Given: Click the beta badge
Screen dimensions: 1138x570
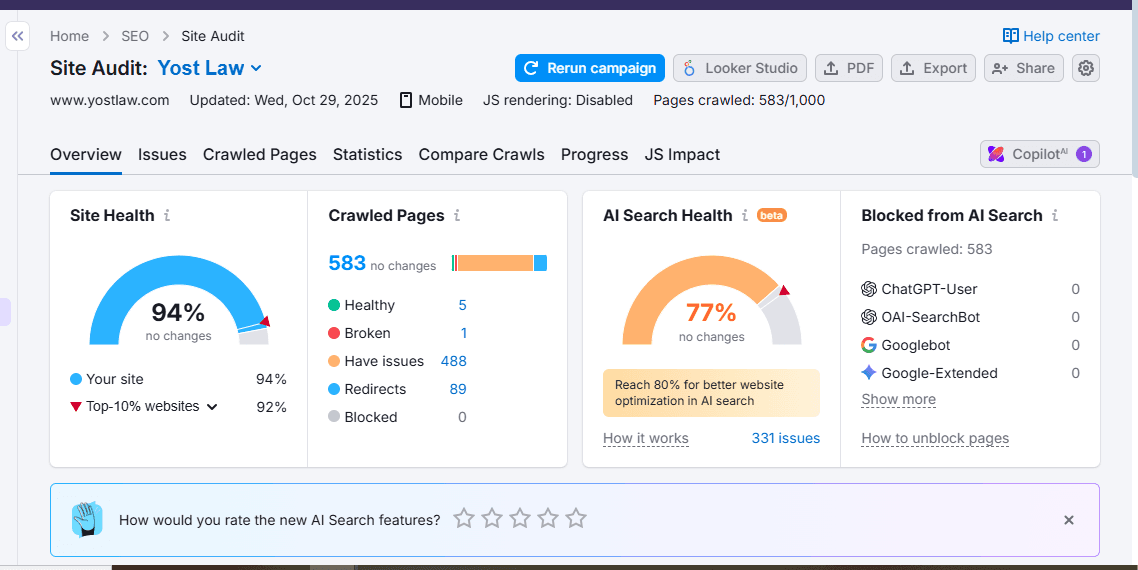Looking at the screenshot, I should 771,216.
